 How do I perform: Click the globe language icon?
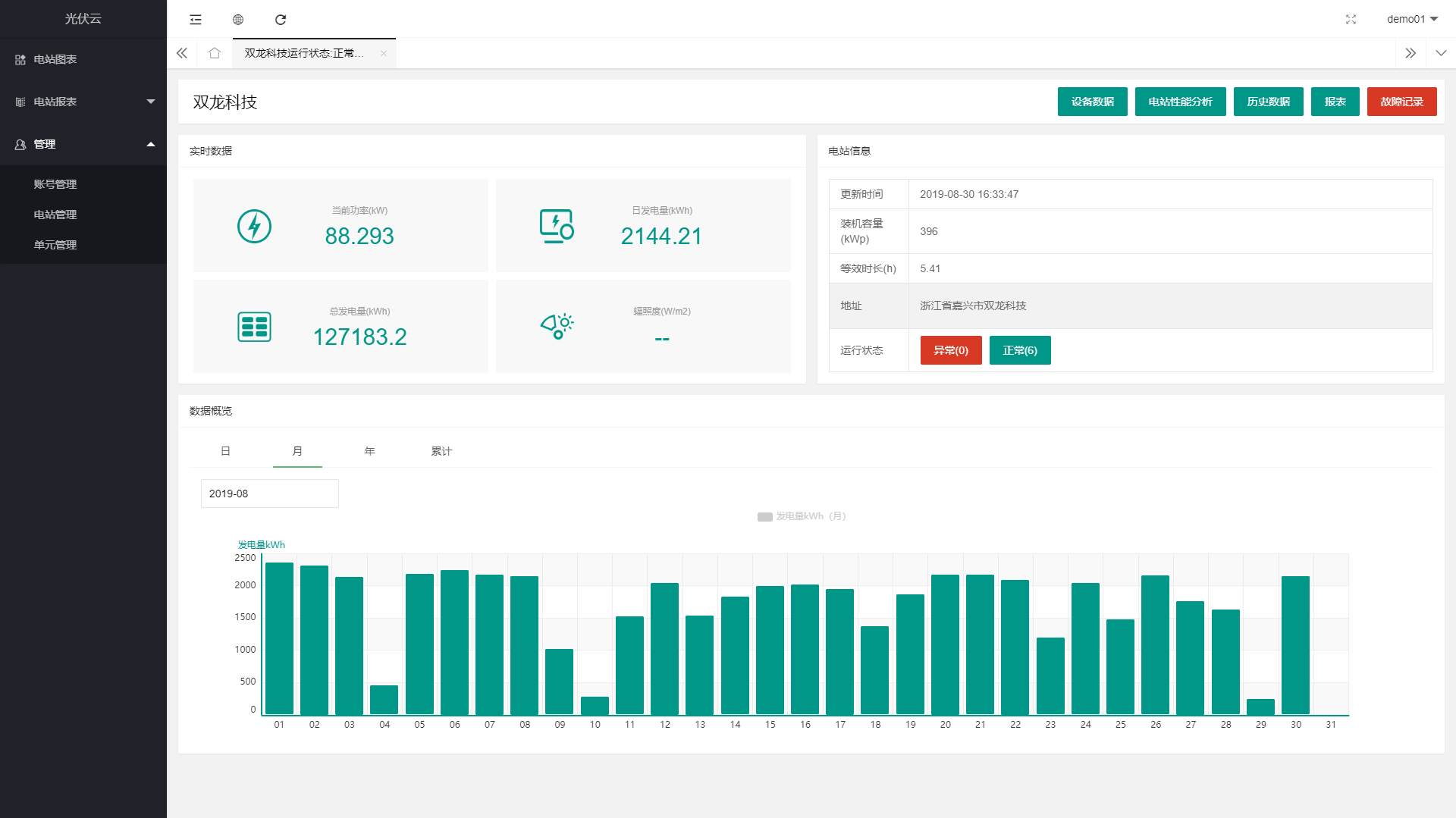pos(238,20)
